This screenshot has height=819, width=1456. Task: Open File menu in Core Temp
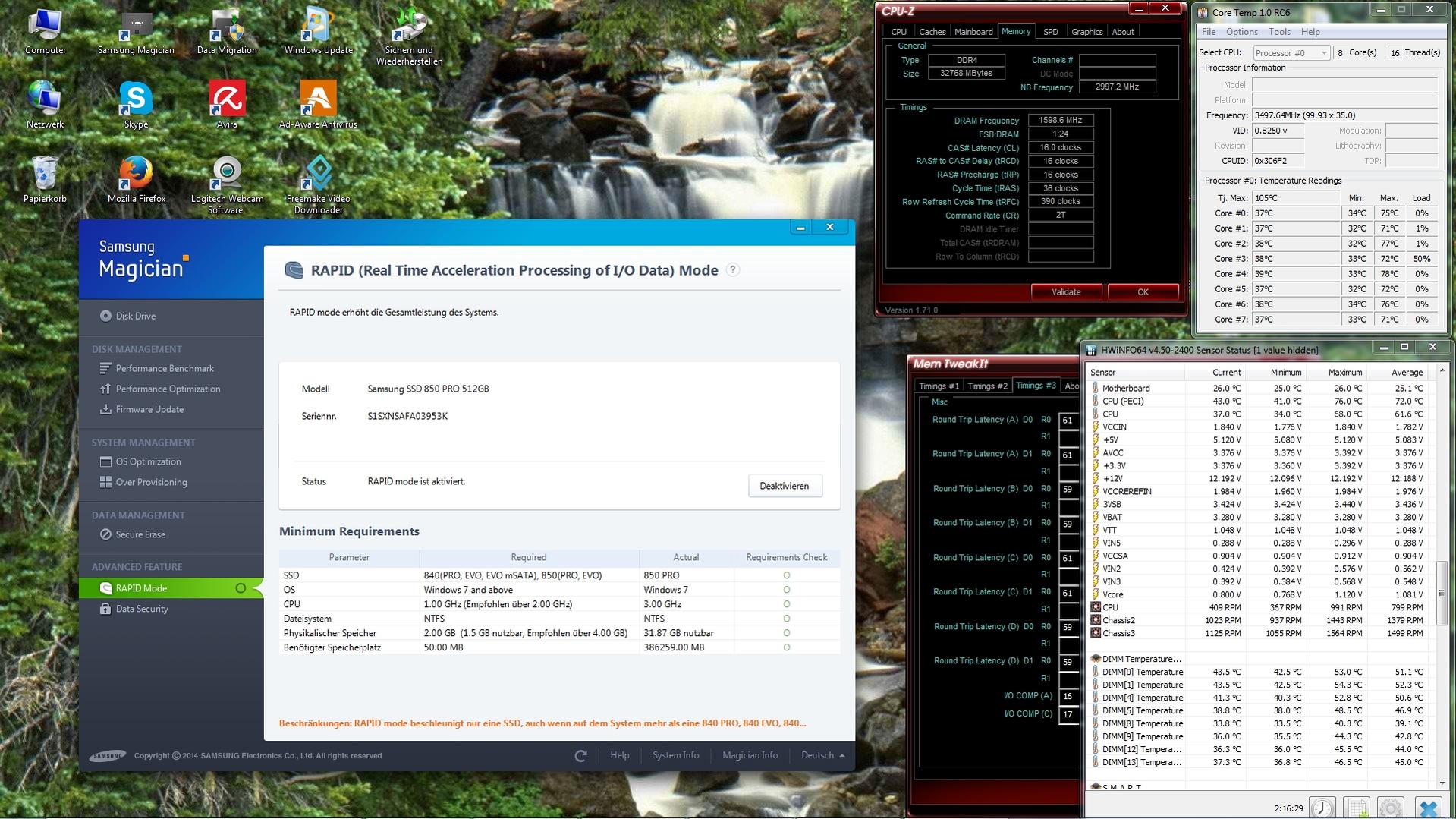(1209, 32)
